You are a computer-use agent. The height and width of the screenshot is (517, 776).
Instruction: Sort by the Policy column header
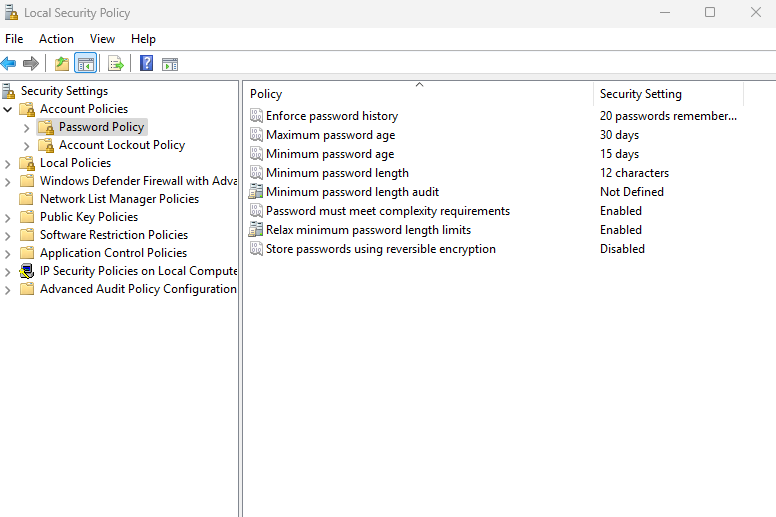266,94
